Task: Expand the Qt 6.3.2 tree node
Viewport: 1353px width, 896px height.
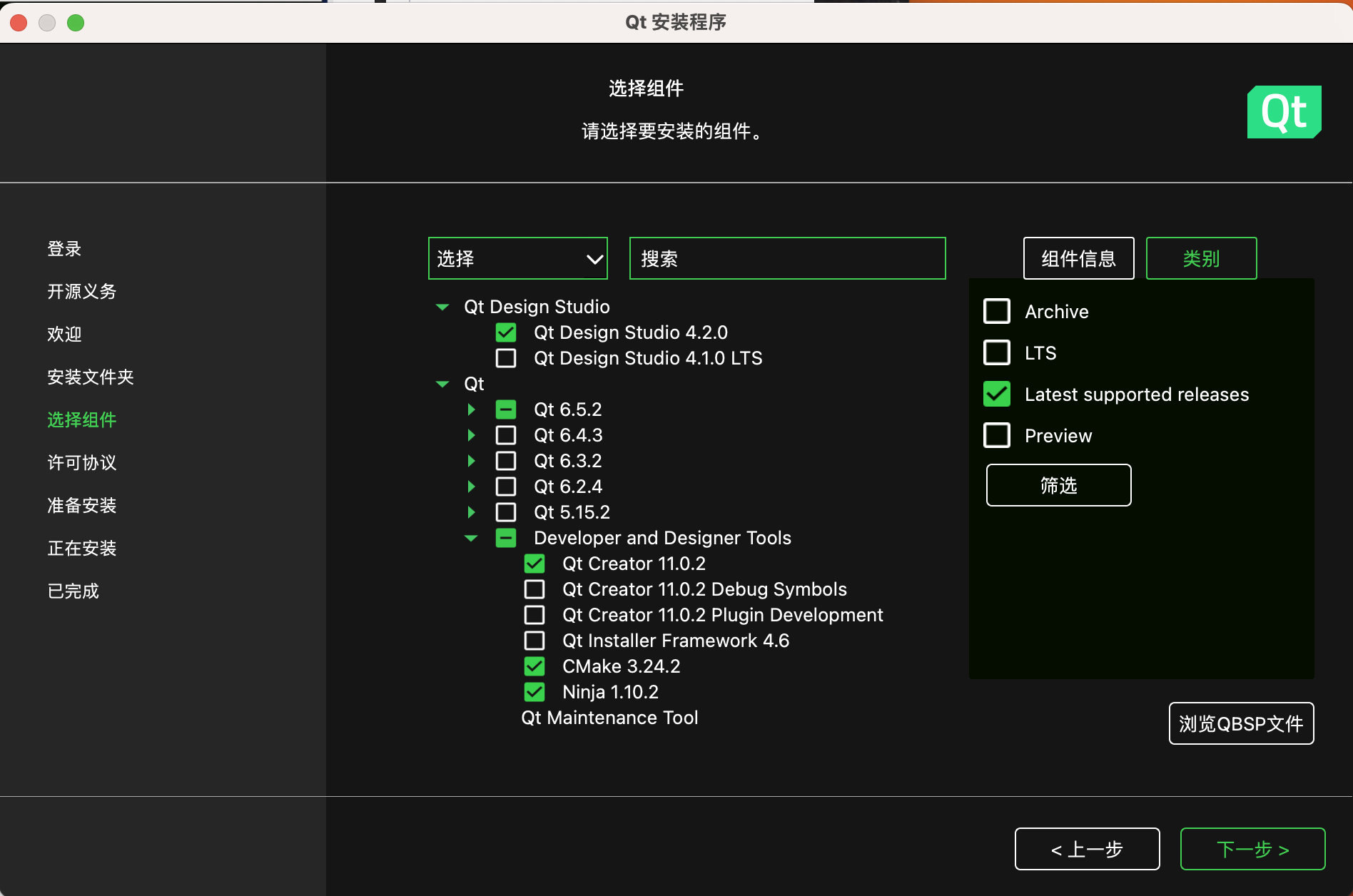Action: tap(471, 461)
